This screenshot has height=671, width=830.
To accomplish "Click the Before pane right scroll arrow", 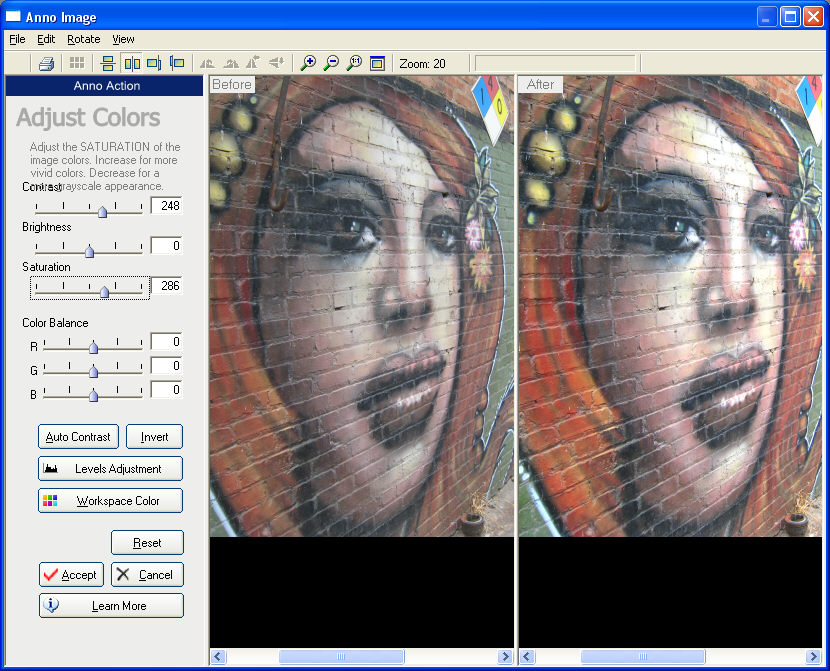I will (505, 657).
